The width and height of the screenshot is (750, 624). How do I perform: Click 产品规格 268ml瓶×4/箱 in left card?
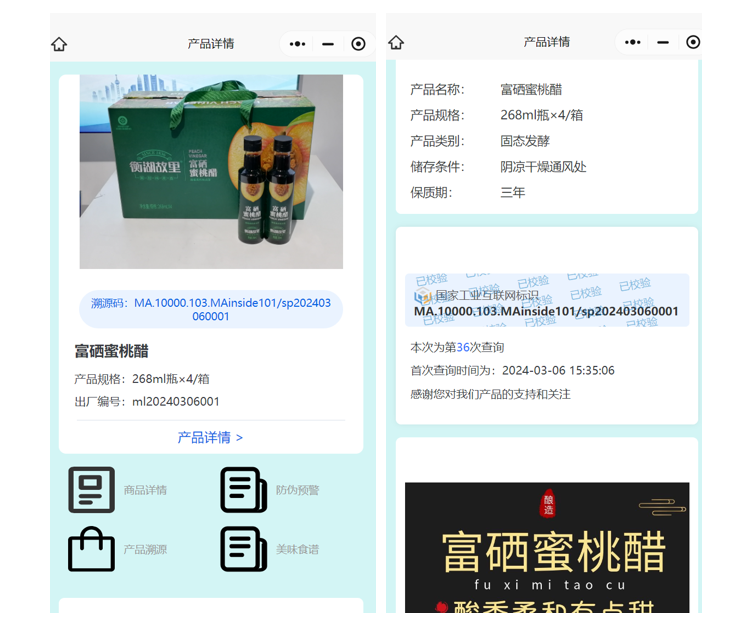pyautogui.click(x=142, y=379)
